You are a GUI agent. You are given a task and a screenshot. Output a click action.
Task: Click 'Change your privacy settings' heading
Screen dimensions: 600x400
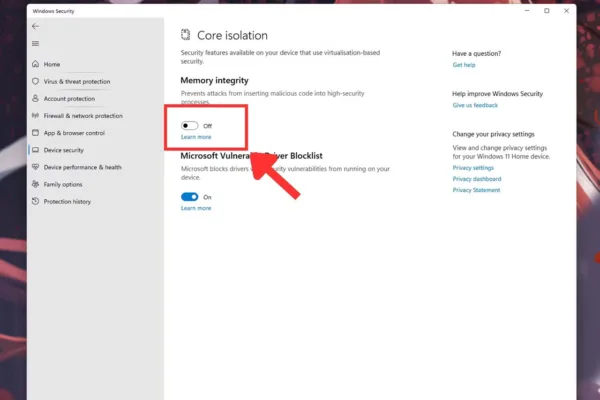(493, 134)
